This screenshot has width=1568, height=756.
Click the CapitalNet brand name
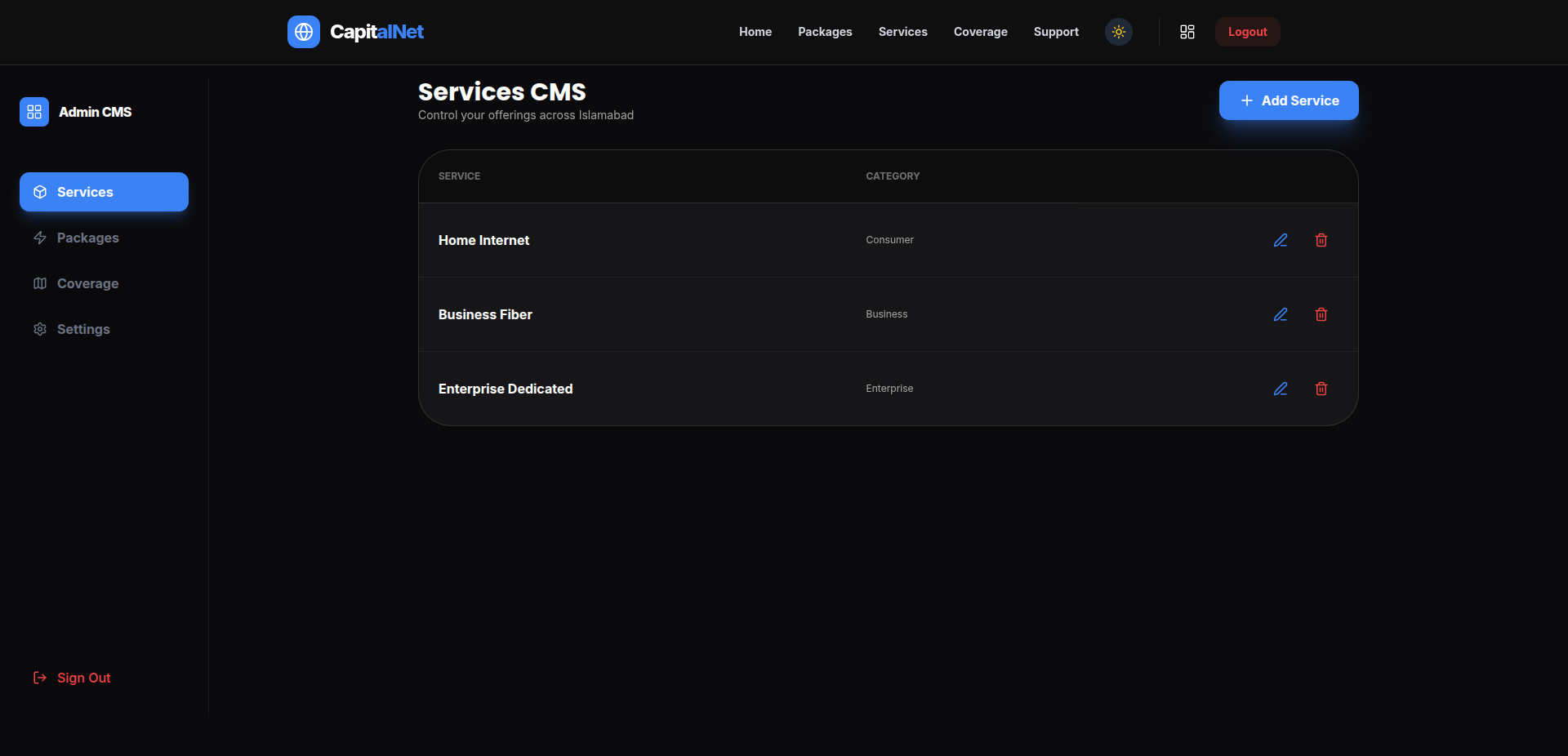coord(376,32)
